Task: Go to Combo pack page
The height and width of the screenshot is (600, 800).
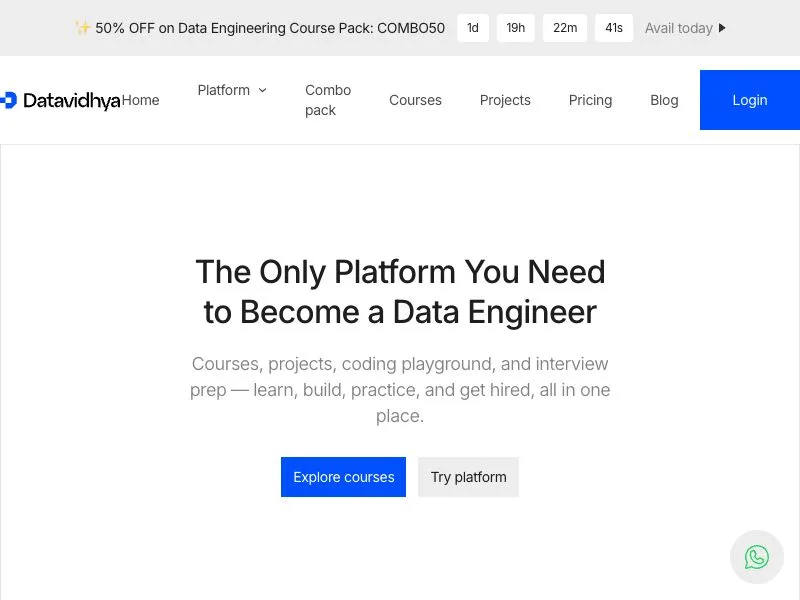Action: coord(328,101)
